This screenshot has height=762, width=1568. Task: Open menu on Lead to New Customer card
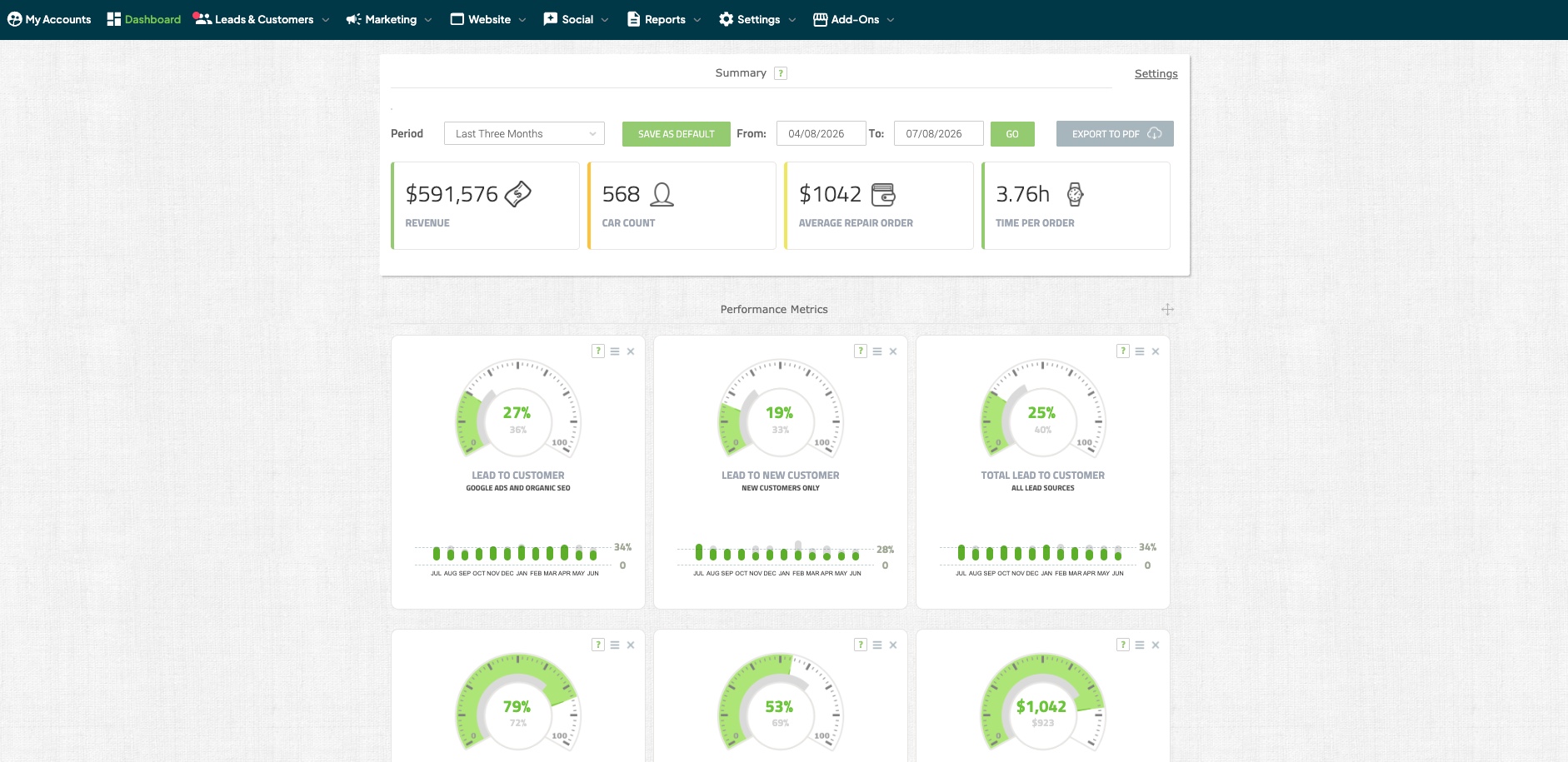(877, 351)
